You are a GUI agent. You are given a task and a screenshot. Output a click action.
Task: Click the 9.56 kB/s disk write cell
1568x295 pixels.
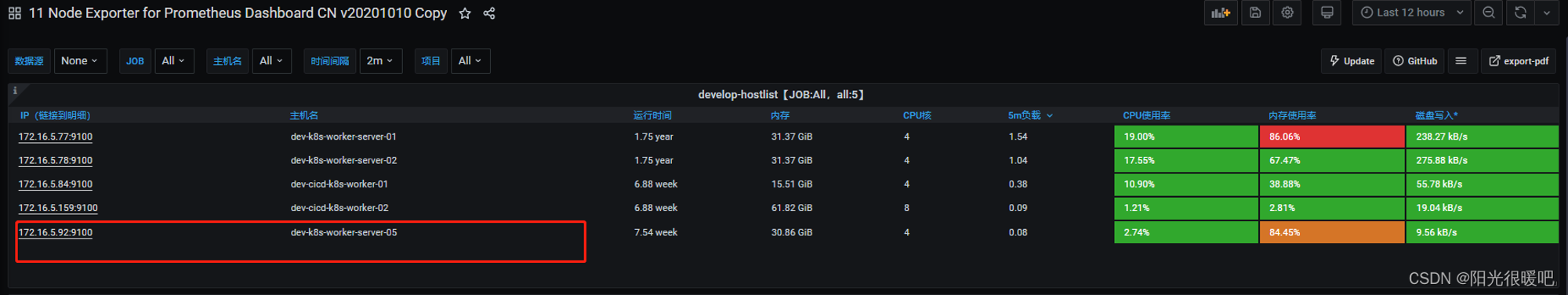pos(1482,232)
